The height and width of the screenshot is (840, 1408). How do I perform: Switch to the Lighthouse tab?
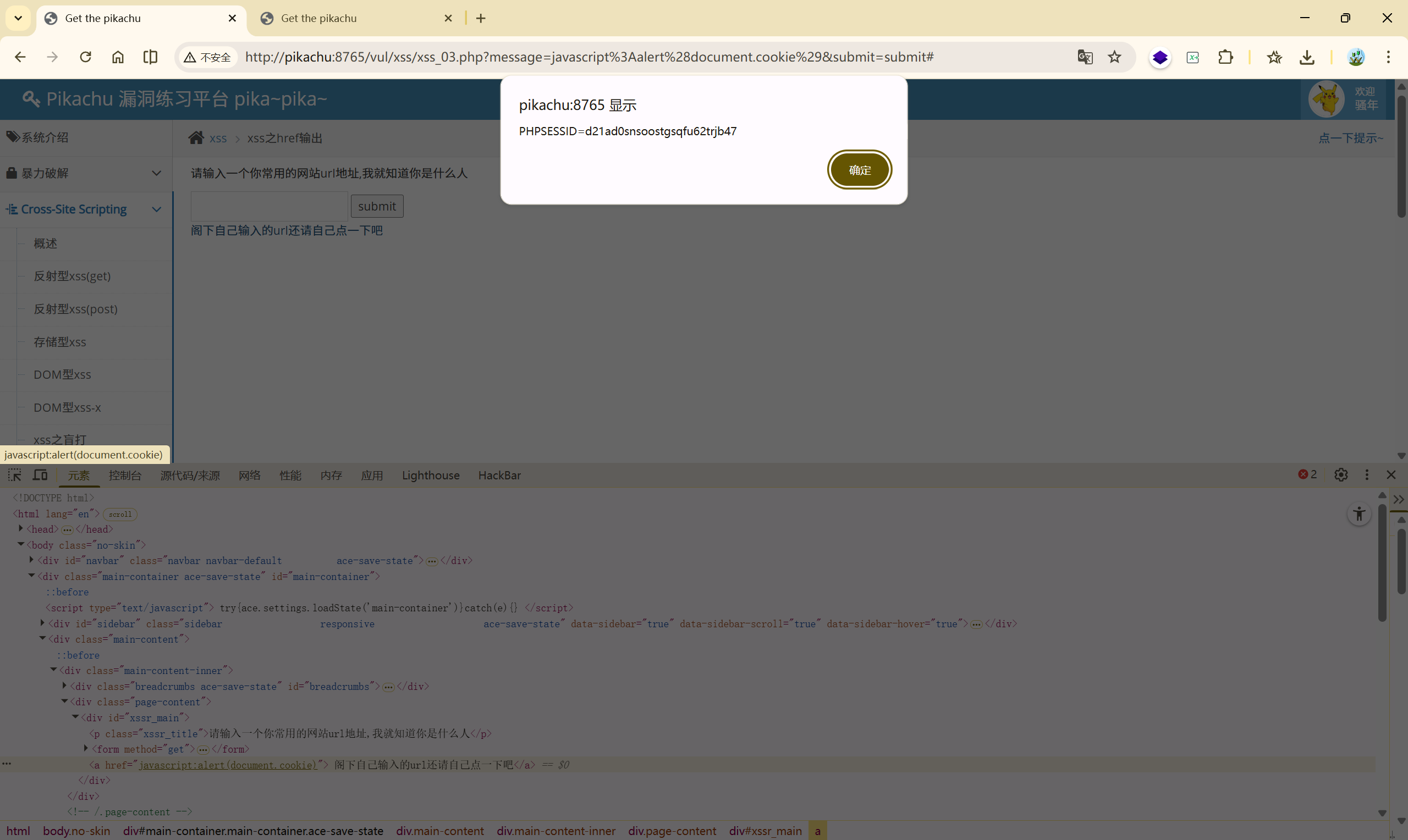pos(430,476)
